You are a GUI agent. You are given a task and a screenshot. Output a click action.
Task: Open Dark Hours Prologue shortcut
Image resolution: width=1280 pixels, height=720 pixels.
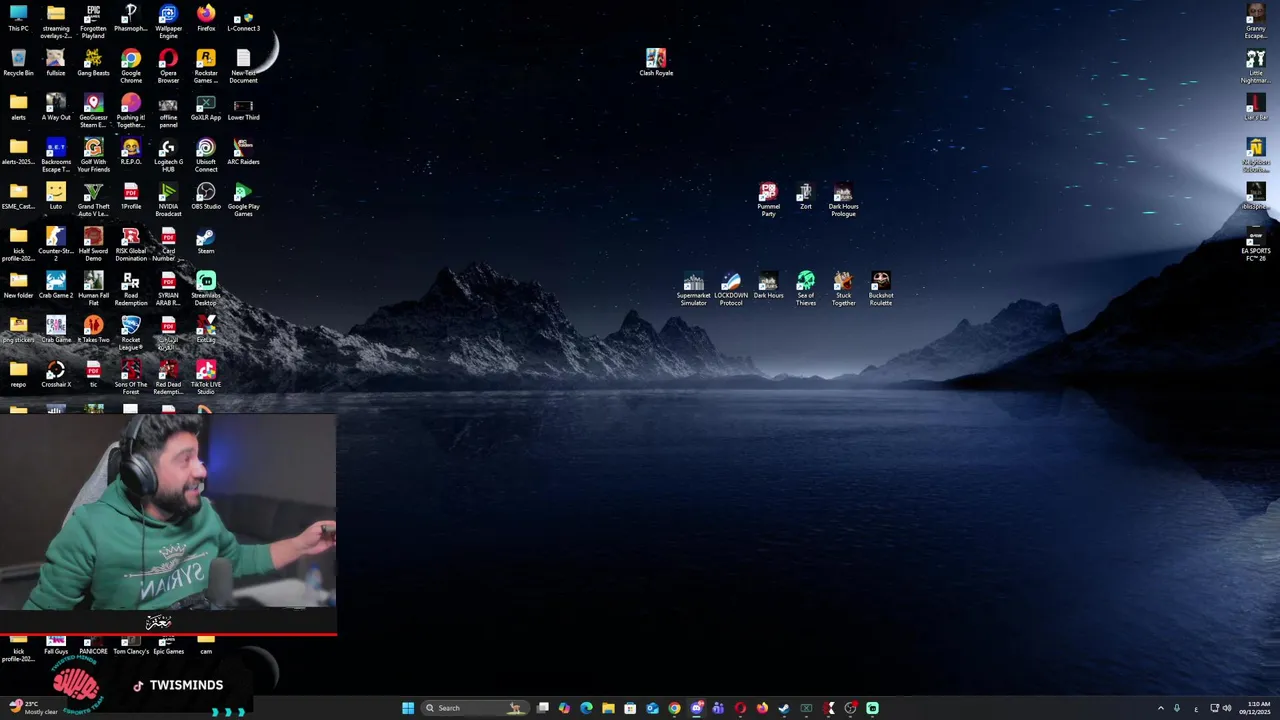(843, 200)
